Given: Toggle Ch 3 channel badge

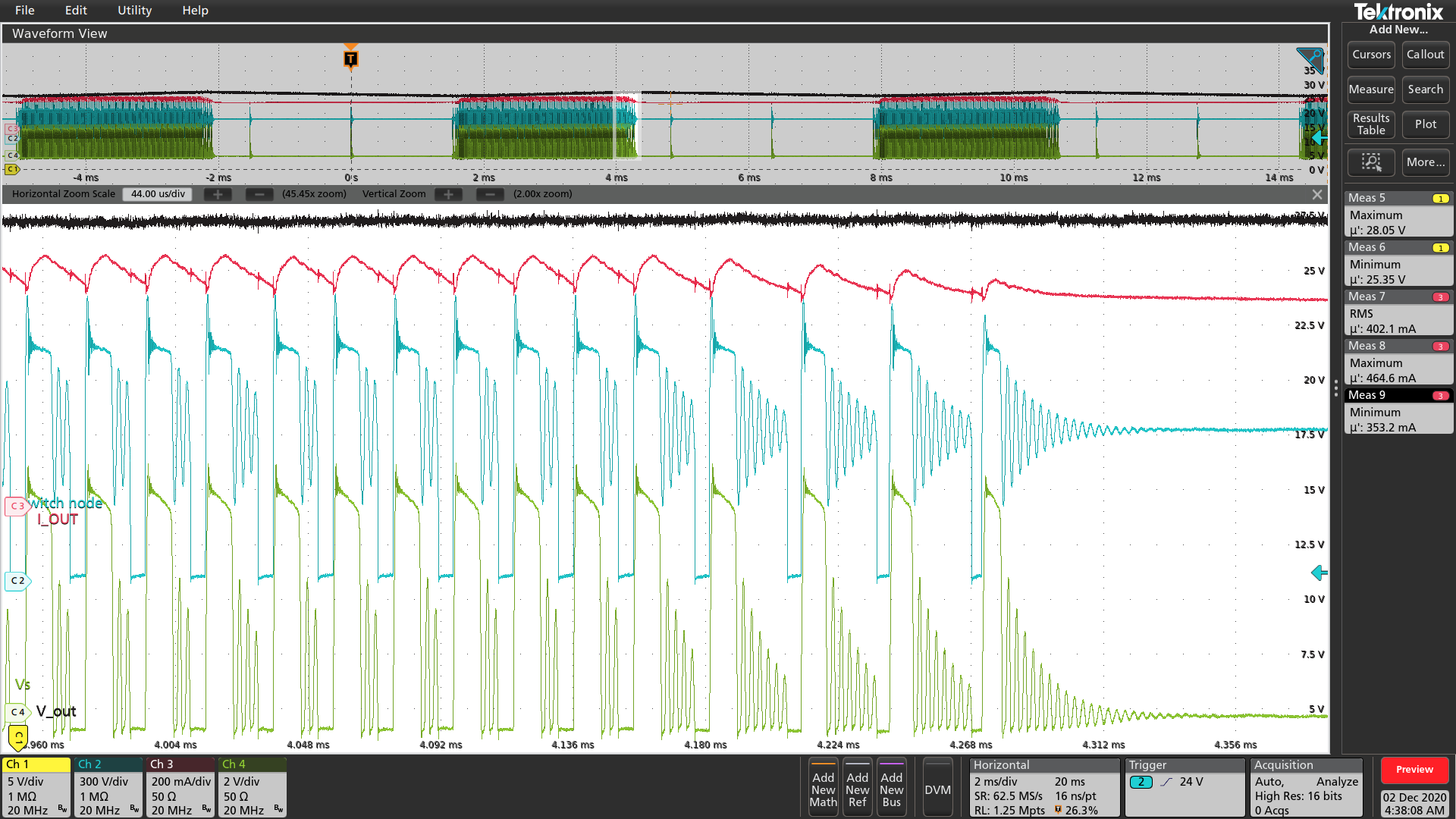Looking at the screenshot, I should pos(180,786).
